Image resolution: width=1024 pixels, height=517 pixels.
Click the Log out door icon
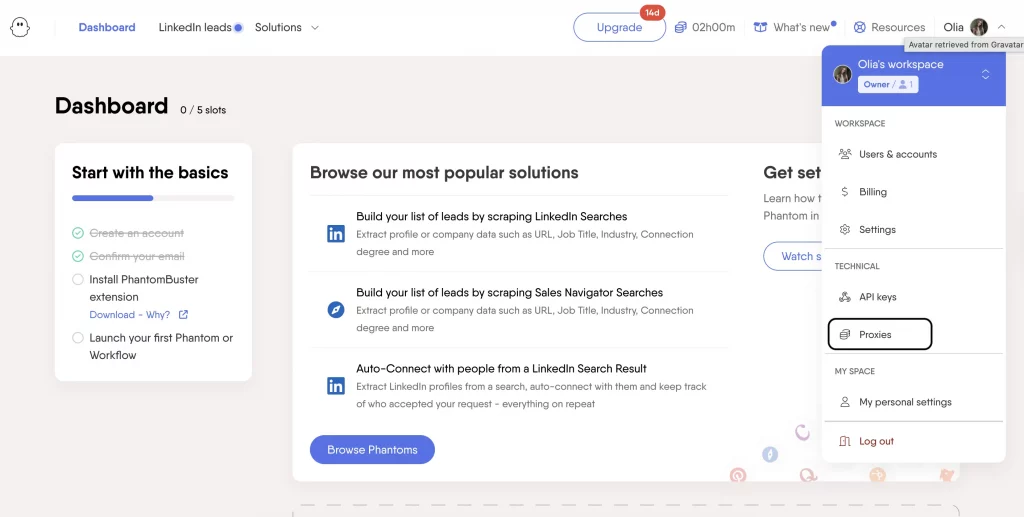pos(845,441)
